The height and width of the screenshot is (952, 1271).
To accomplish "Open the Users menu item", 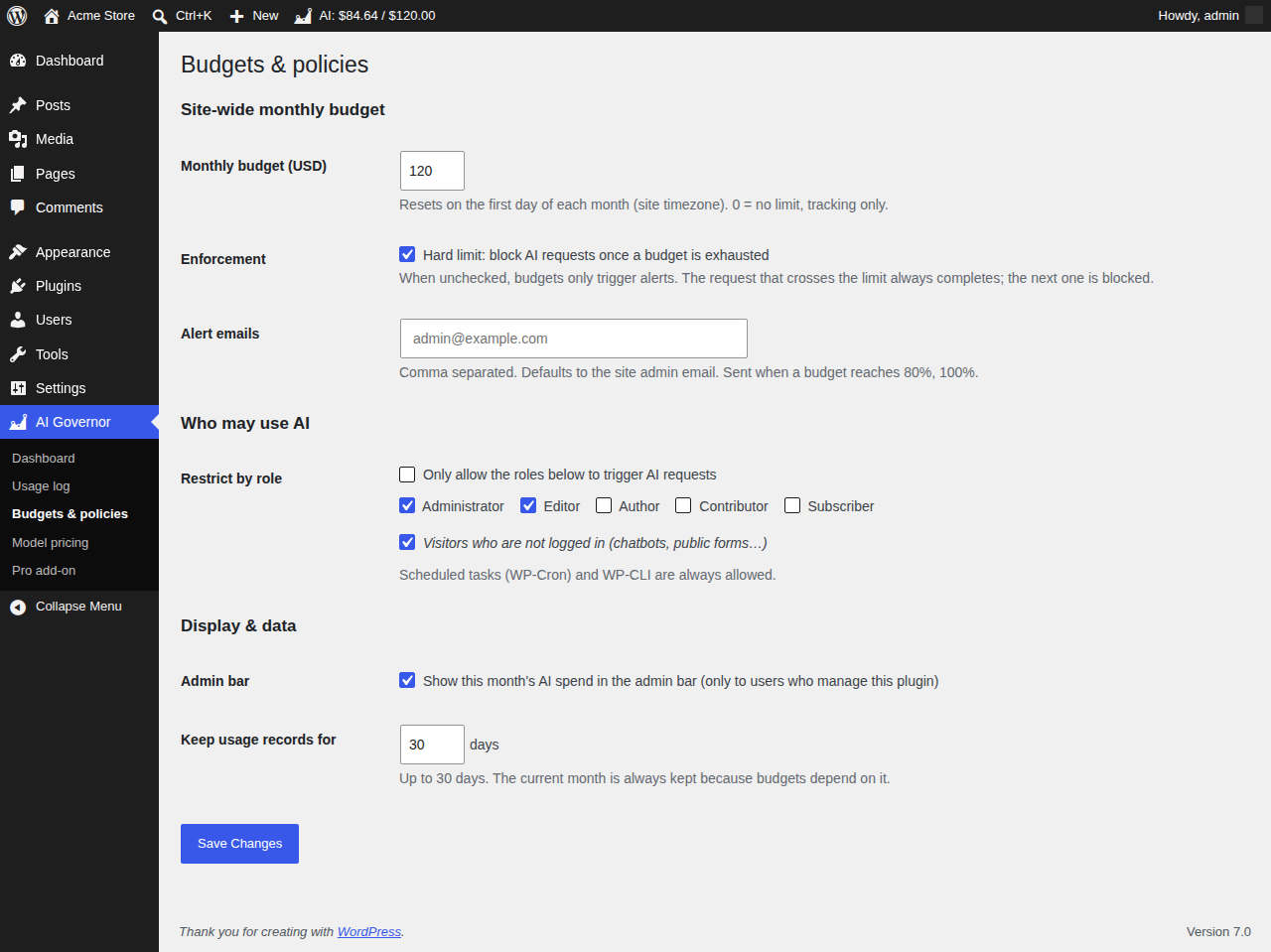I will click(79, 320).
